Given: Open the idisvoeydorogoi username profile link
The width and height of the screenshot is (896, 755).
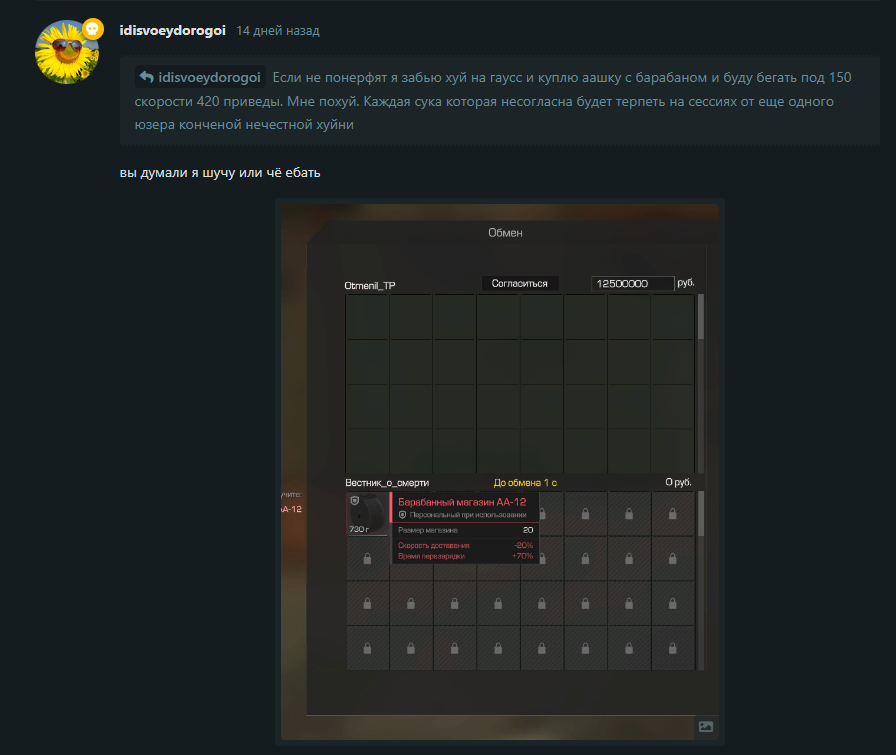Looking at the screenshot, I should click(173, 30).
